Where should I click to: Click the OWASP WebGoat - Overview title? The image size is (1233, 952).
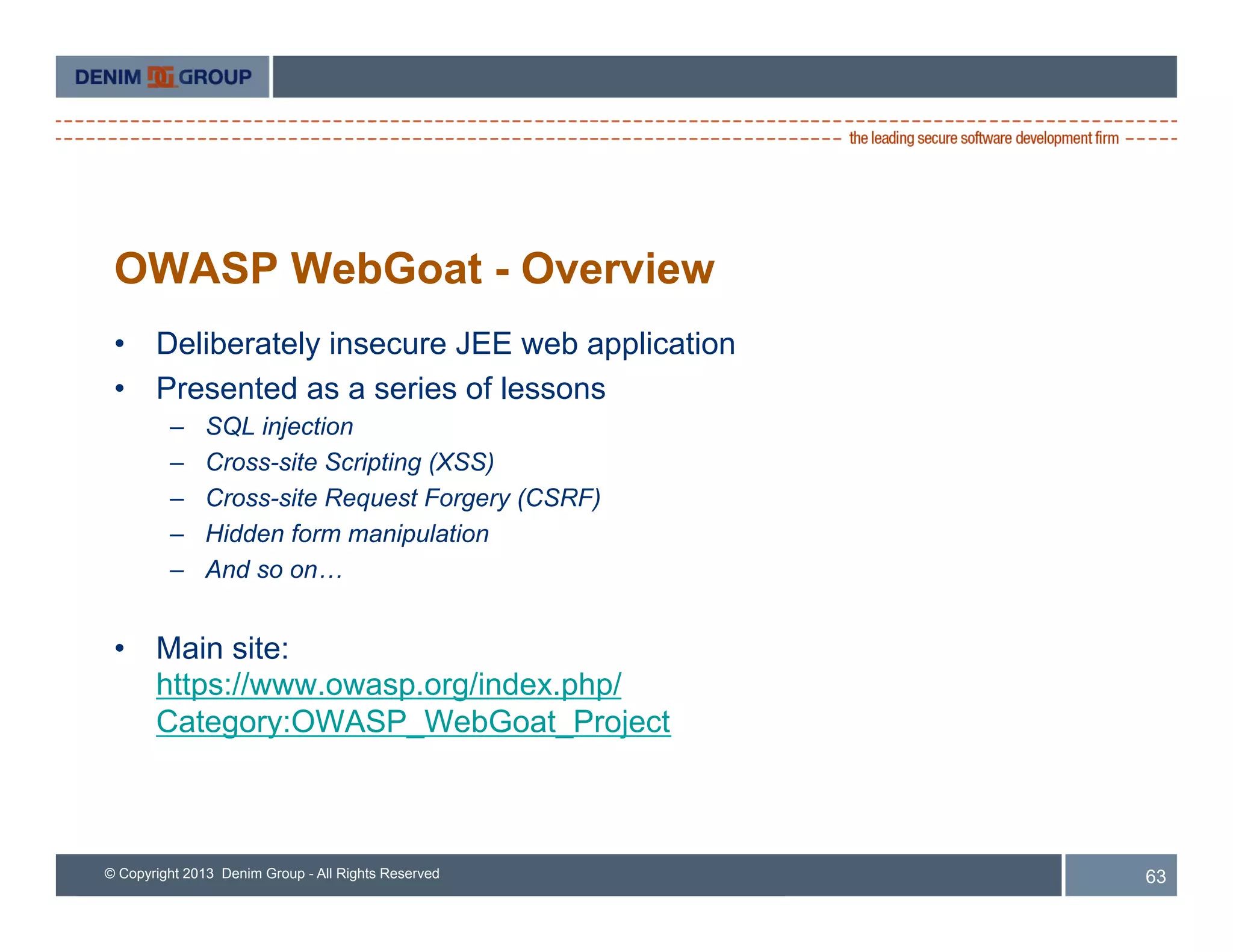(x=414, y=268)
